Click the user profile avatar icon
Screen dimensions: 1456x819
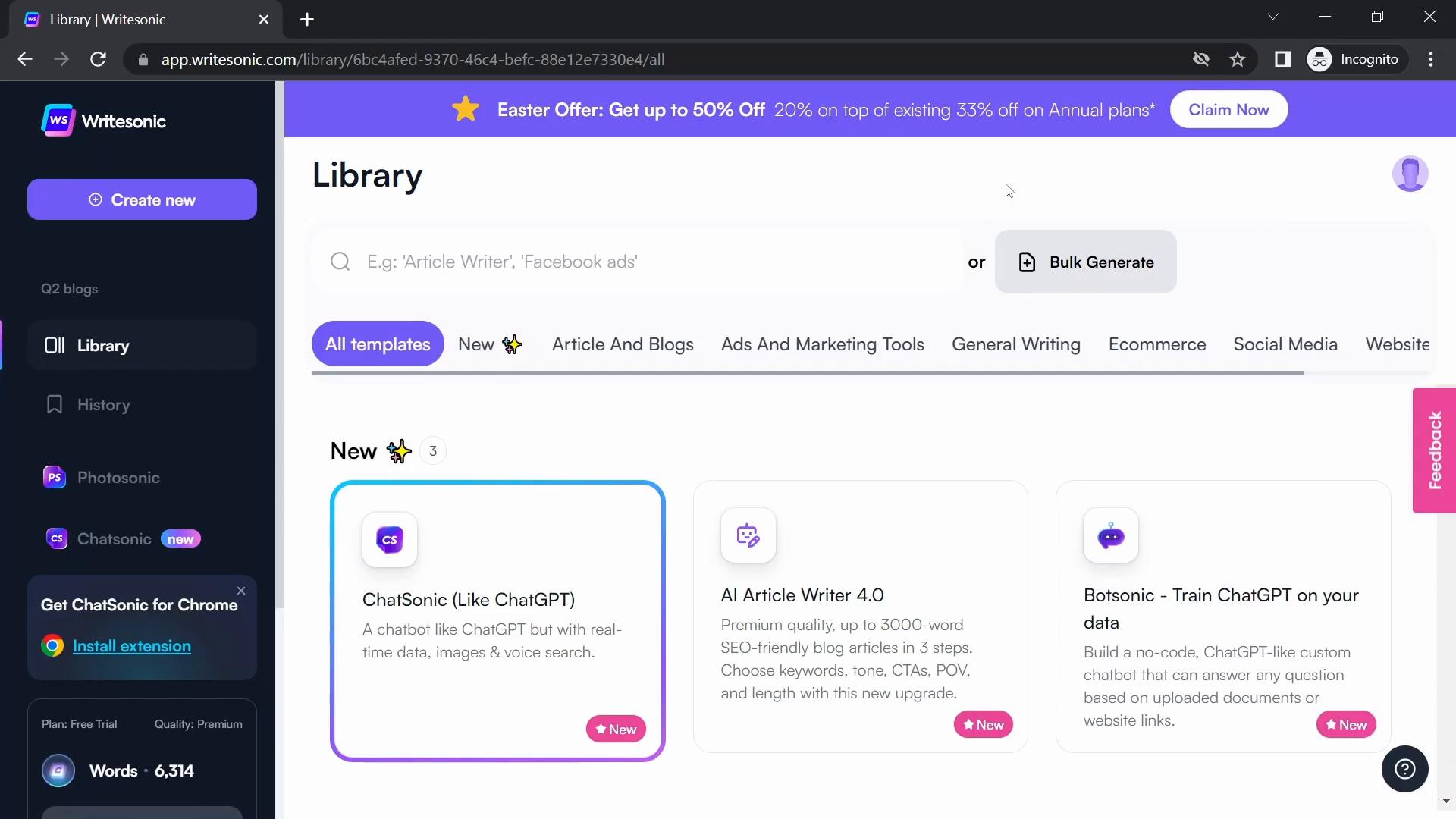tap(1411, 174)
